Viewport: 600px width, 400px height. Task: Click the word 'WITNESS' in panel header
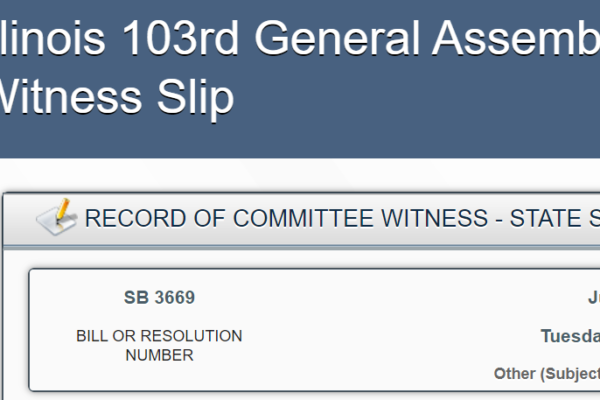[435, 218]
